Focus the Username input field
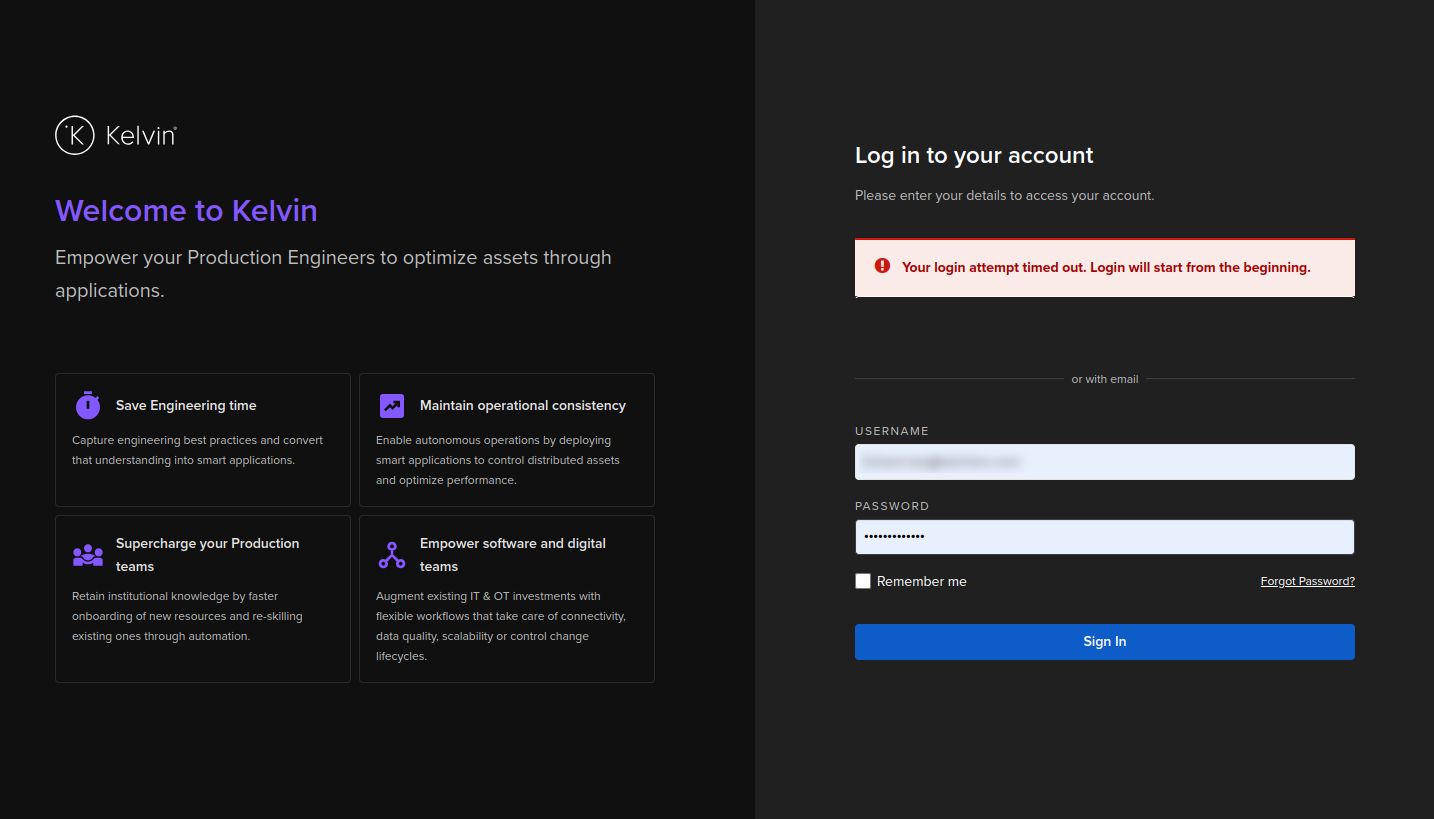This screenshot has width=1434, height=819. 1104,462
